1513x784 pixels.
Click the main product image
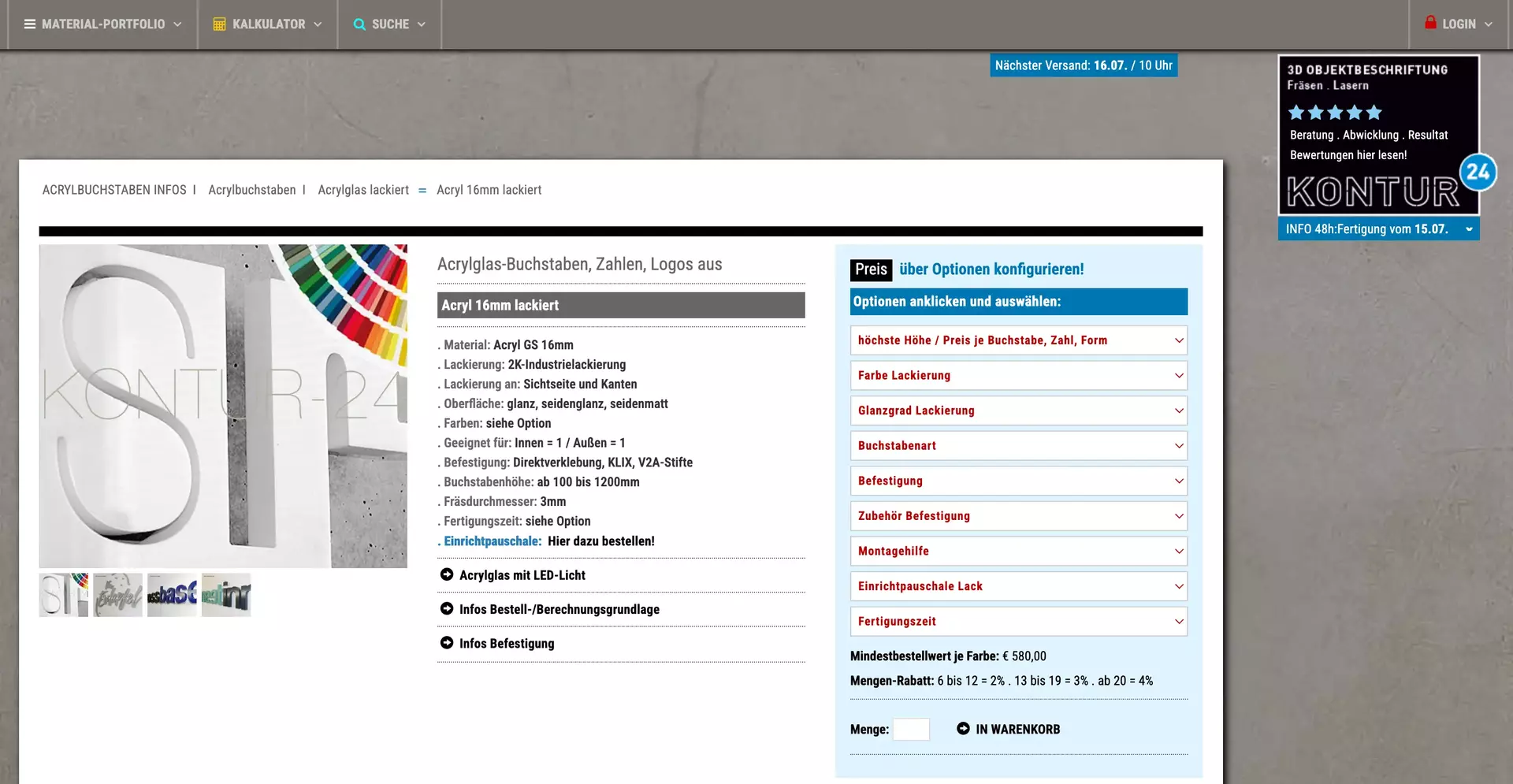[x=223, y=406]
